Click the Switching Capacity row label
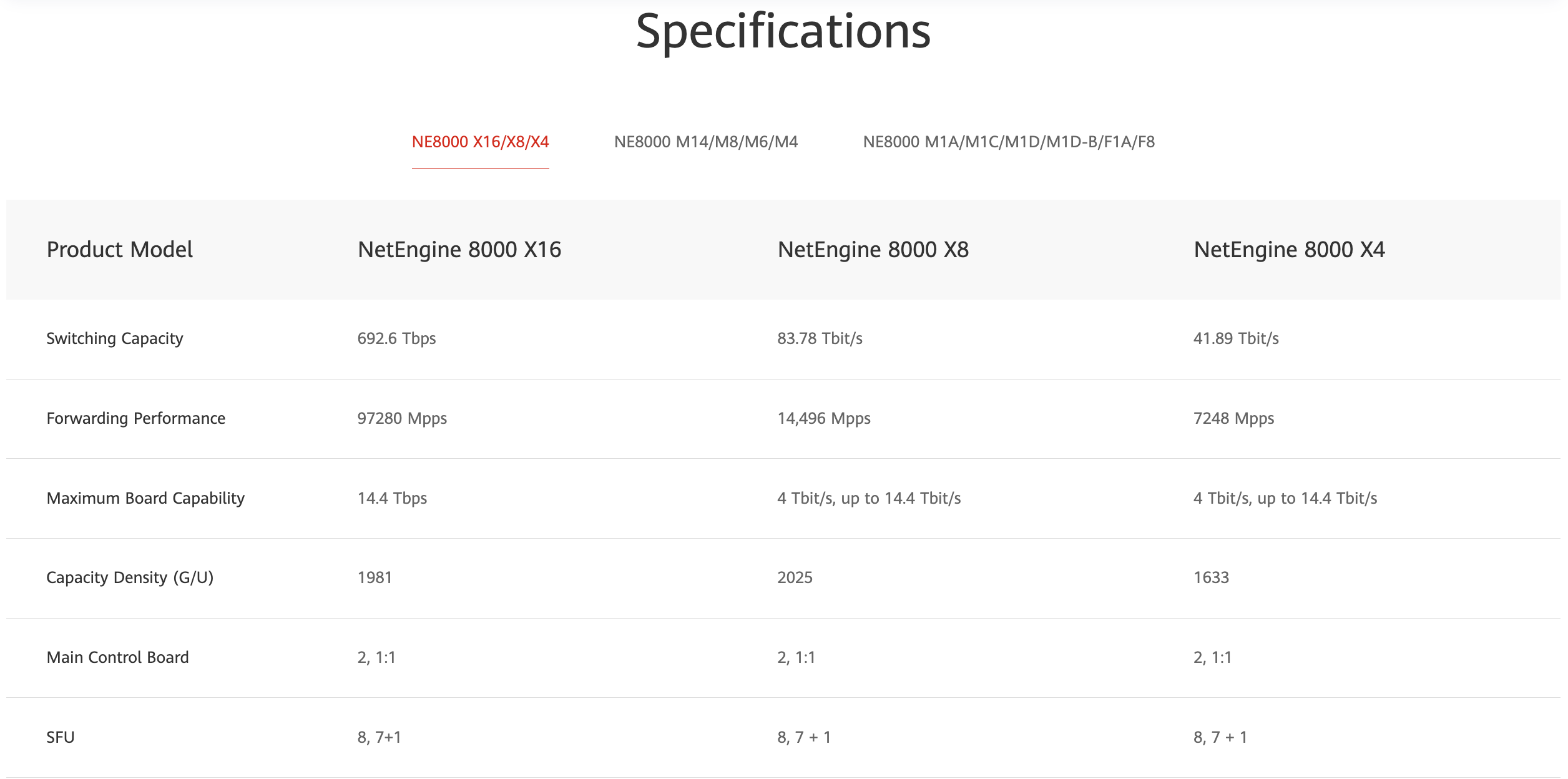The image size is (1568, 779). 115,338
